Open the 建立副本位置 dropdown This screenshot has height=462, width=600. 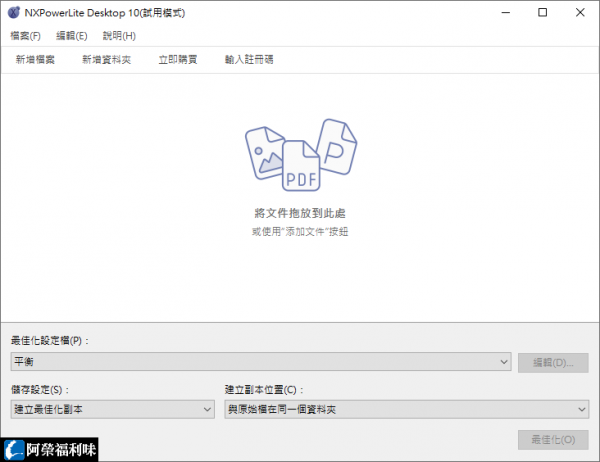406,409
